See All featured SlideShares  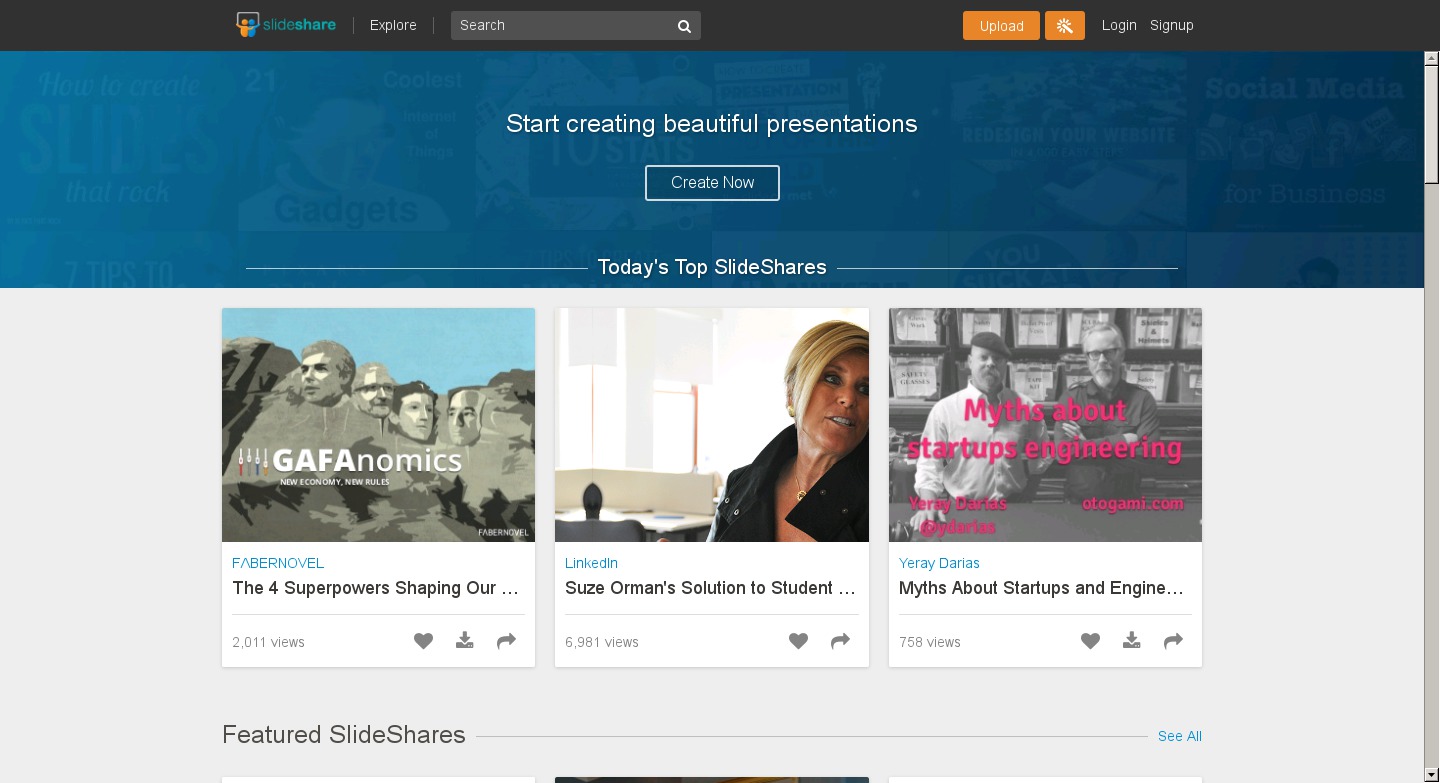click(x=1179, y=736)
